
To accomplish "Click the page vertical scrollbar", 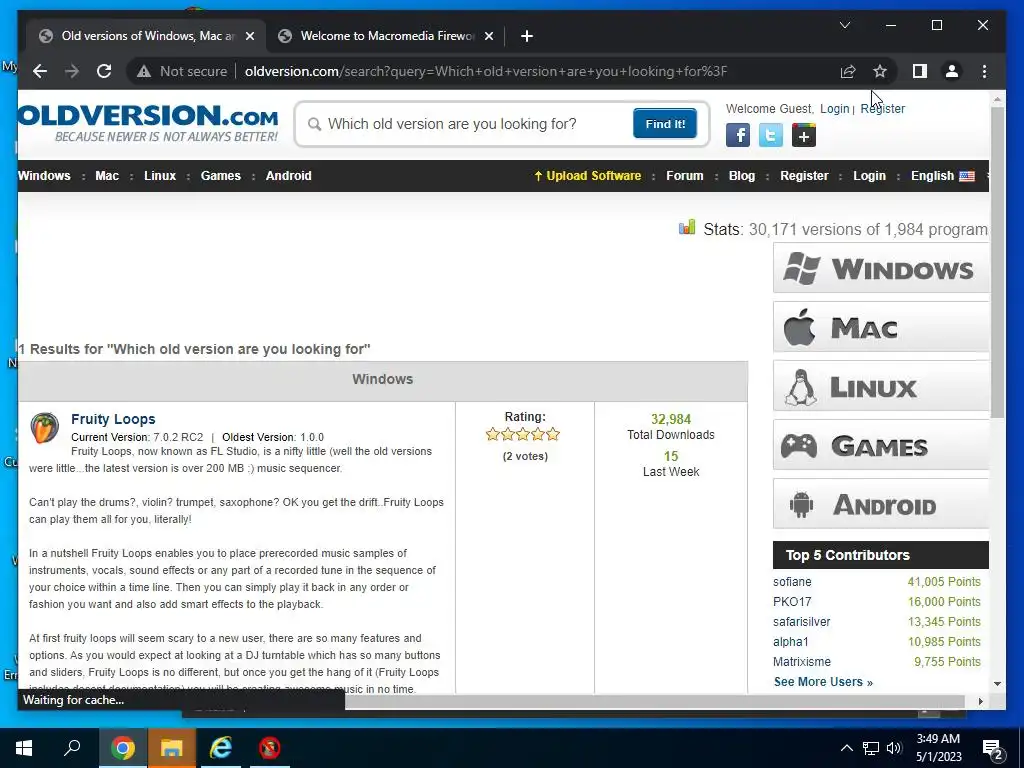I will tap(997, 261).
